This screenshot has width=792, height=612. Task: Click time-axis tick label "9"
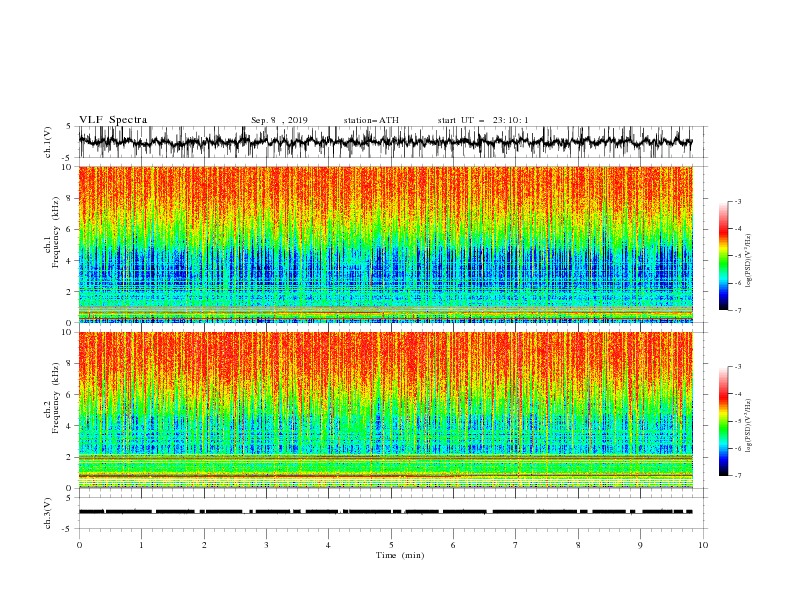(640, 545)
